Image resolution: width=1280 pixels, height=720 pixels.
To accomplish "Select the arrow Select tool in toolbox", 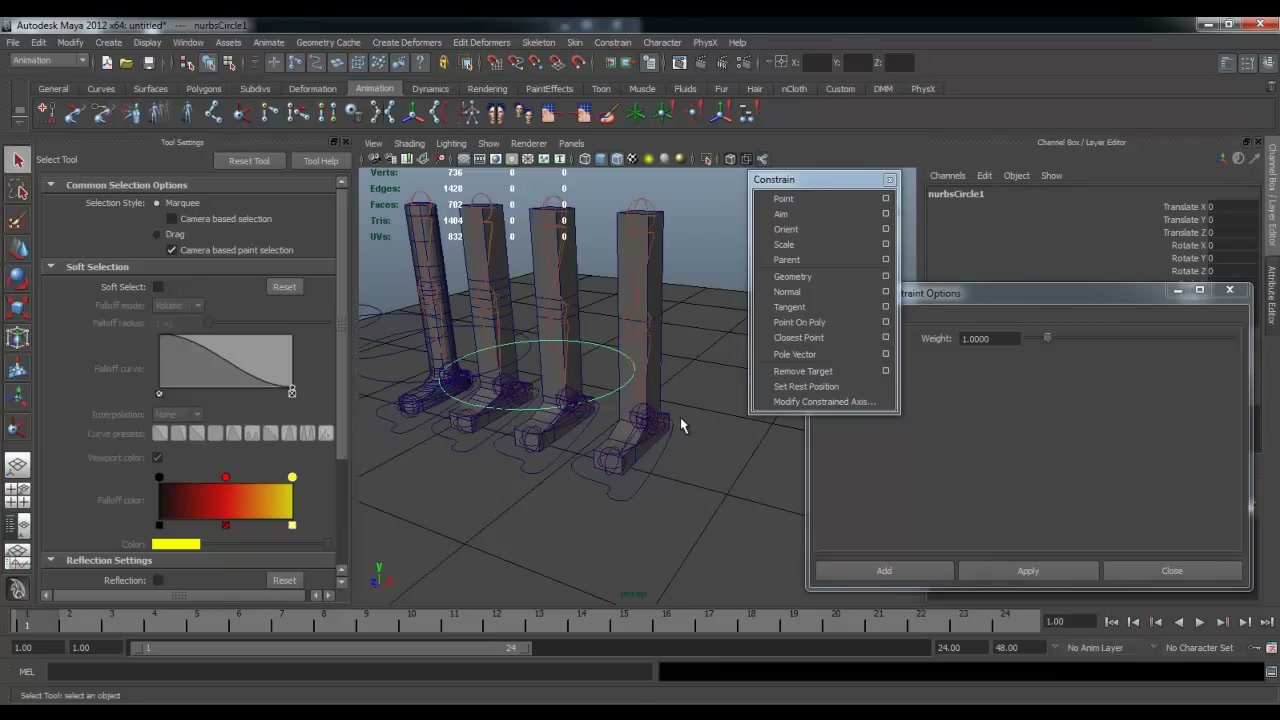I will (x=18, y=160).
